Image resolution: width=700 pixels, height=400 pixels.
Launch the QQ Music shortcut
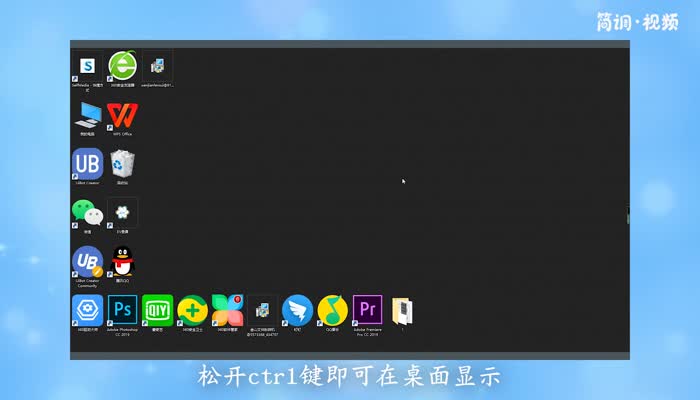pyautogui.click(x=332, y=309)
